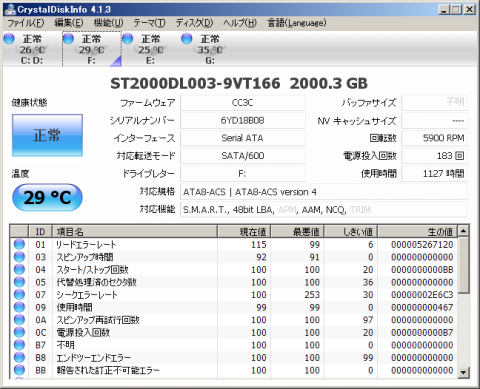Click the 現在値 column header
The width and height of the screenshot is (480, 389).
tap(244, 232)
